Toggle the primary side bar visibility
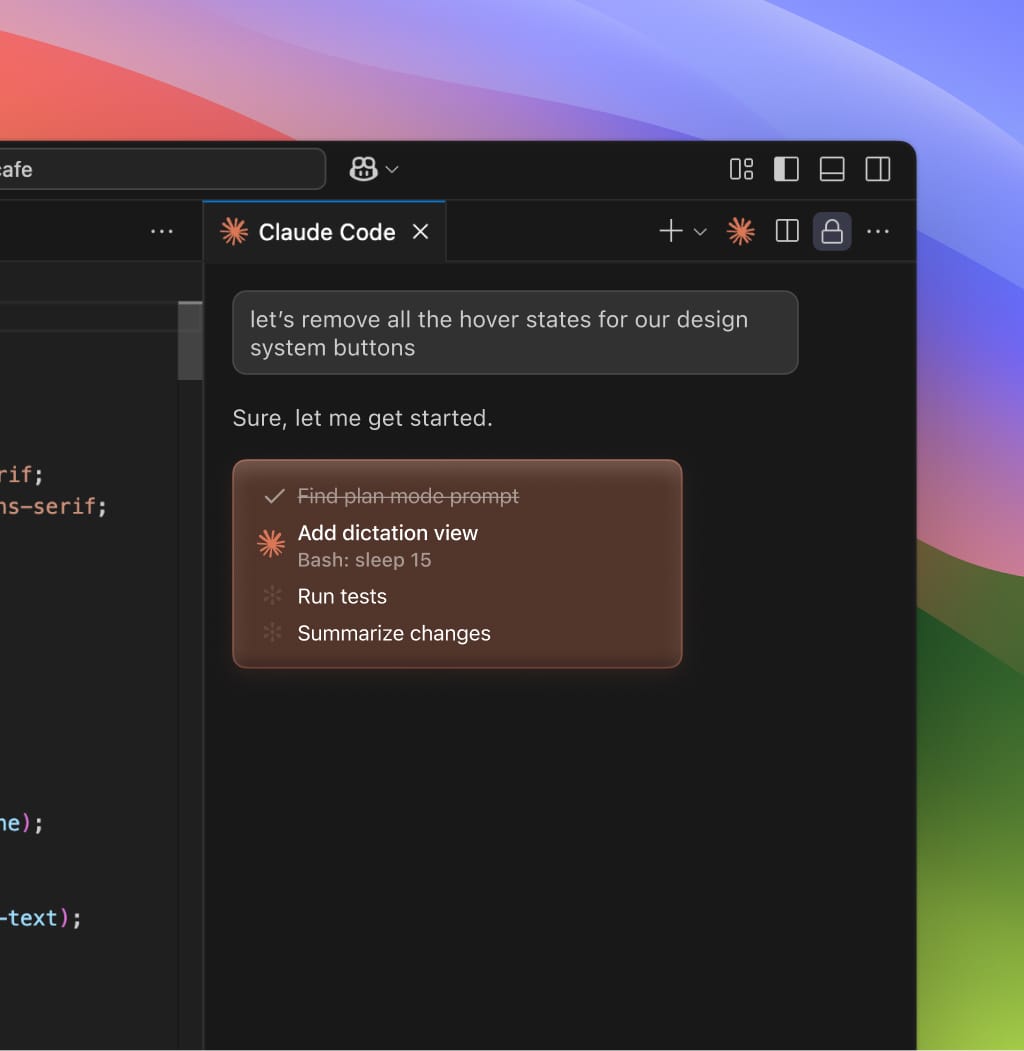This screenshot has height=1051, width=1024. click(x=786, y=170)
